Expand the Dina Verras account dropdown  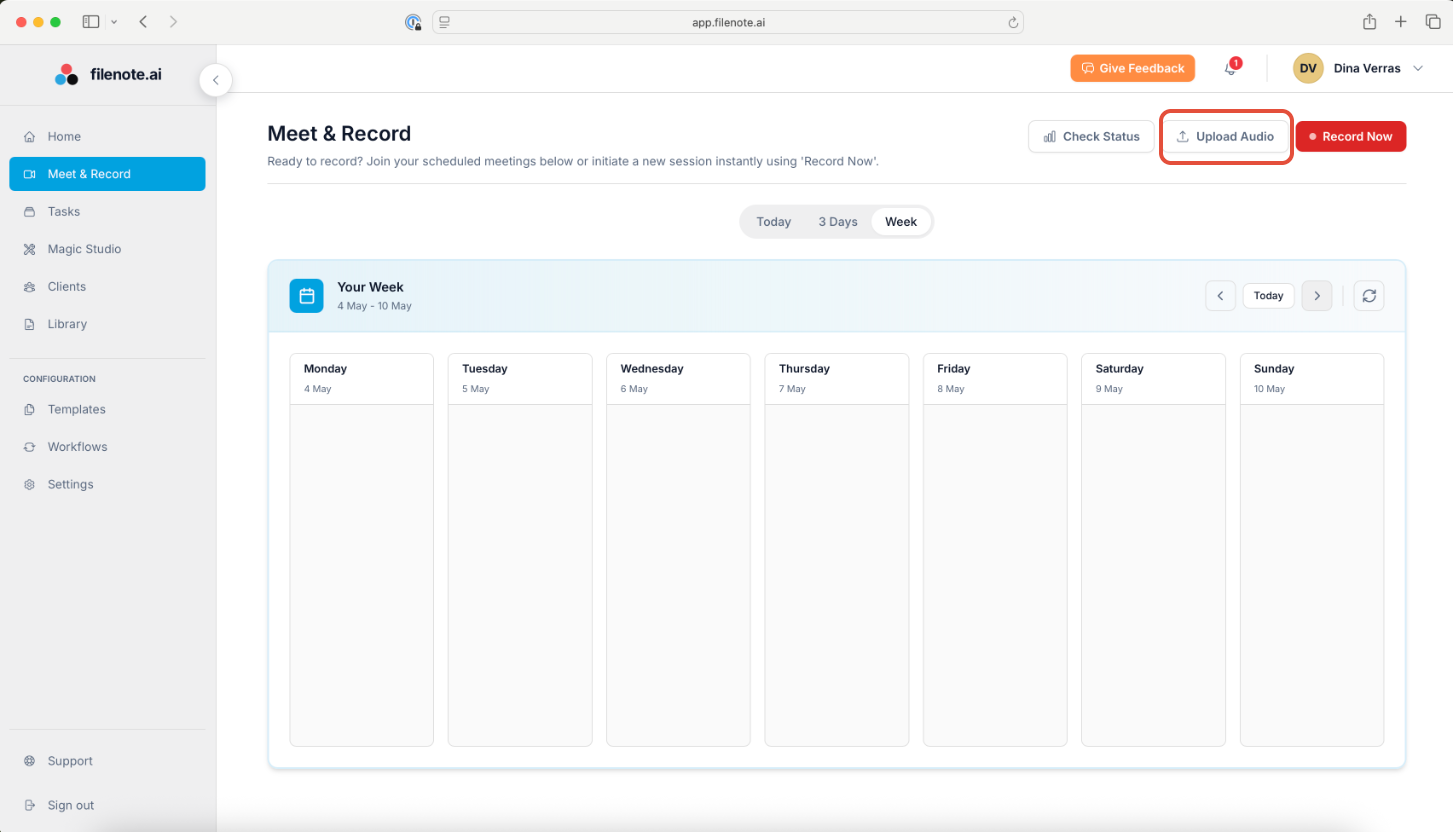point(1418,69)
